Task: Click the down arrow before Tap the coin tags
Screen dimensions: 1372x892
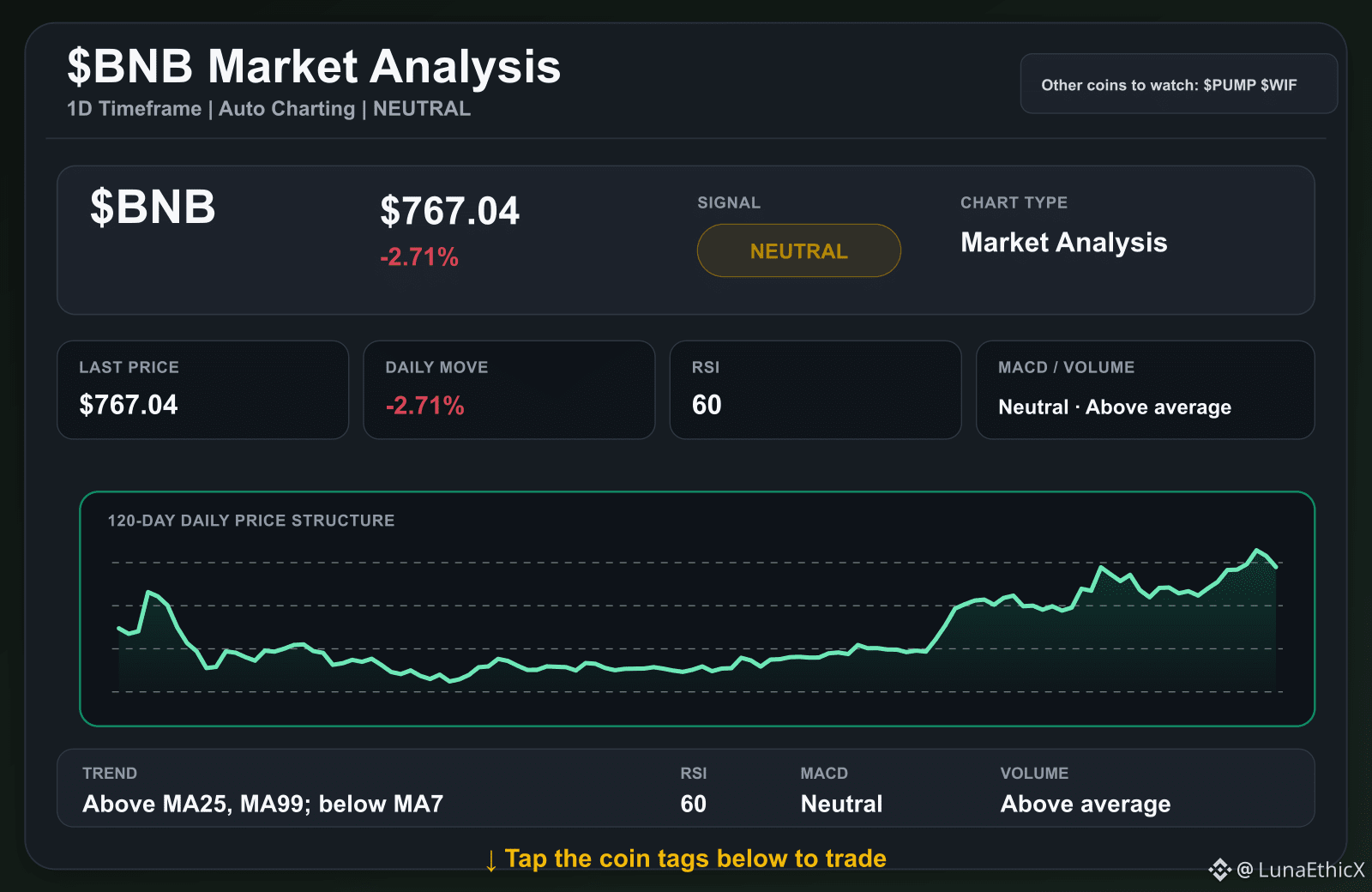Action: click(490, 860)
